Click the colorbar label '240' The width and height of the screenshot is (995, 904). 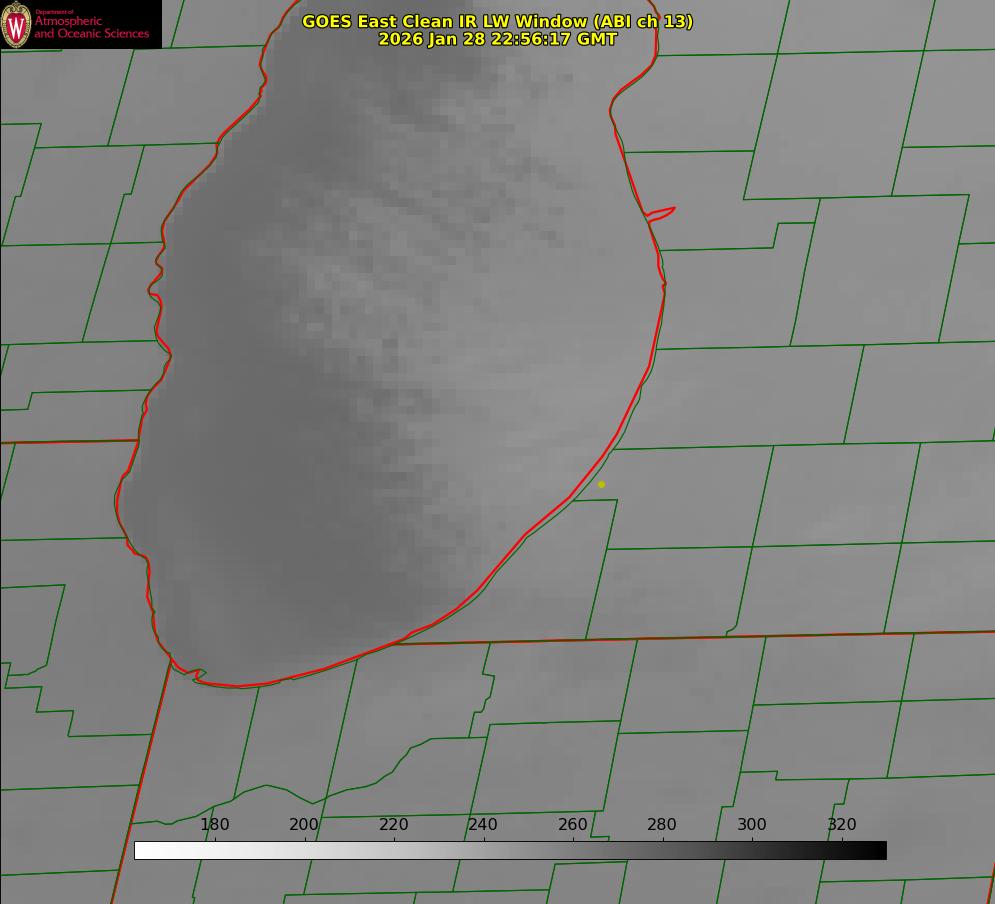(483, 824)
